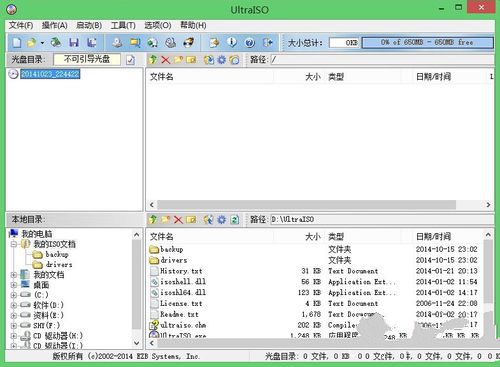This screenshot has width=500, height=367.
Task: Select the 20141023_224422 disc tree item
Action: point(50,74)
